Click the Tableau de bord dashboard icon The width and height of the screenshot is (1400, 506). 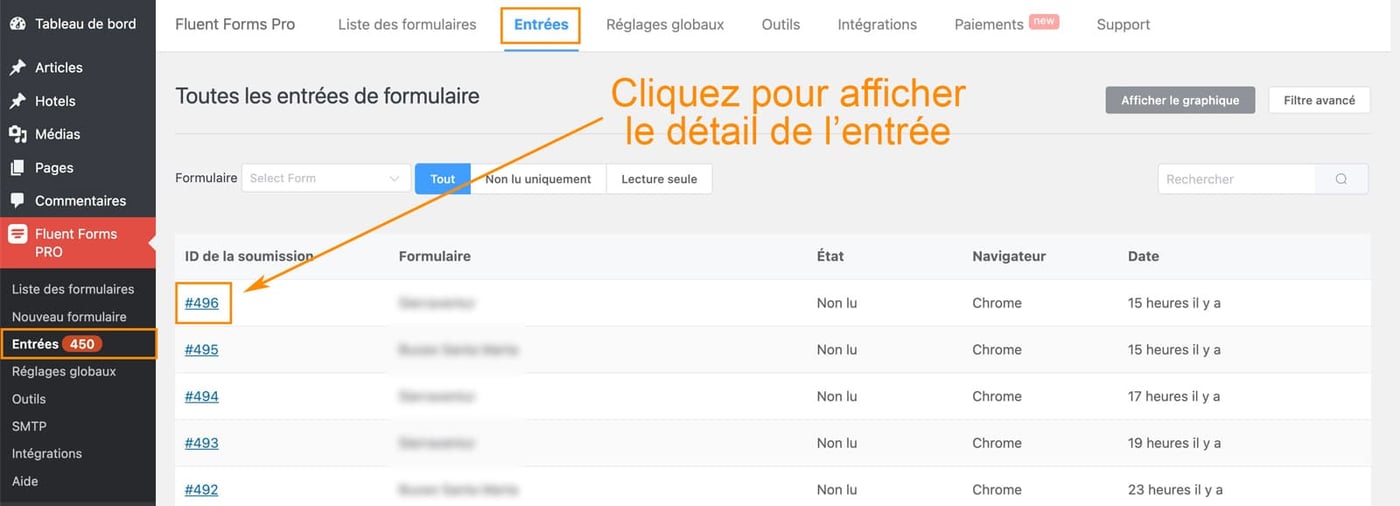pyautogui.click(x=17, y=23)
